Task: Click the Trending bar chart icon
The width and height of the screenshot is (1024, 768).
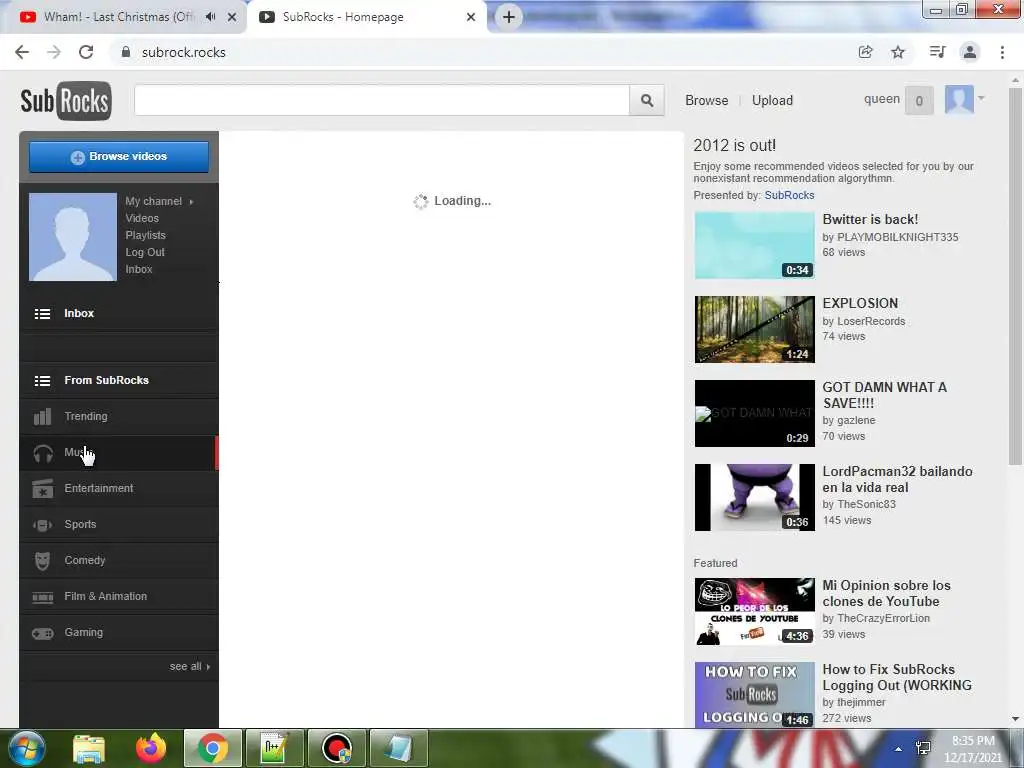Action: 42,417
